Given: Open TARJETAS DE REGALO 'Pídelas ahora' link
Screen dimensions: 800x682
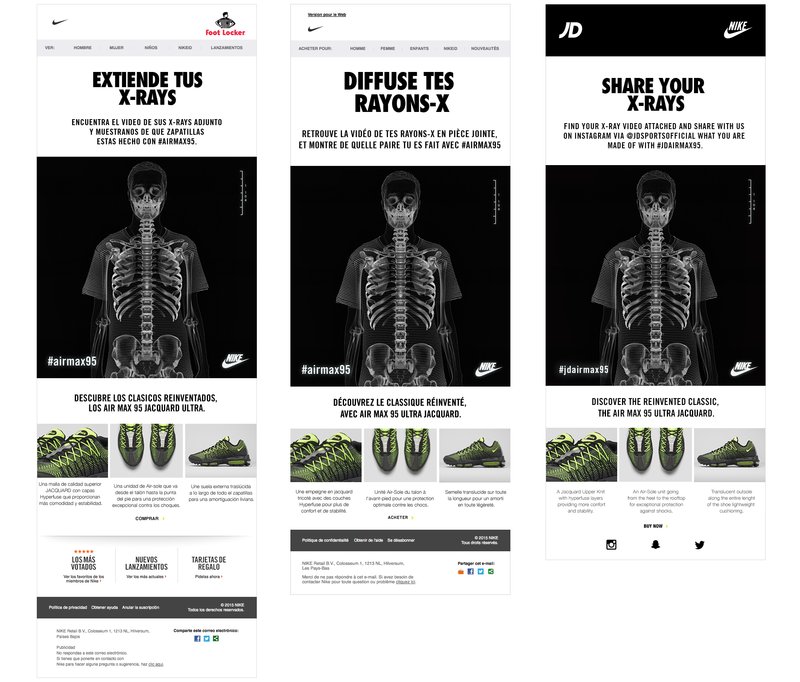Looking at the screenshot, I should pyautogui.click(x=209, y=576).
